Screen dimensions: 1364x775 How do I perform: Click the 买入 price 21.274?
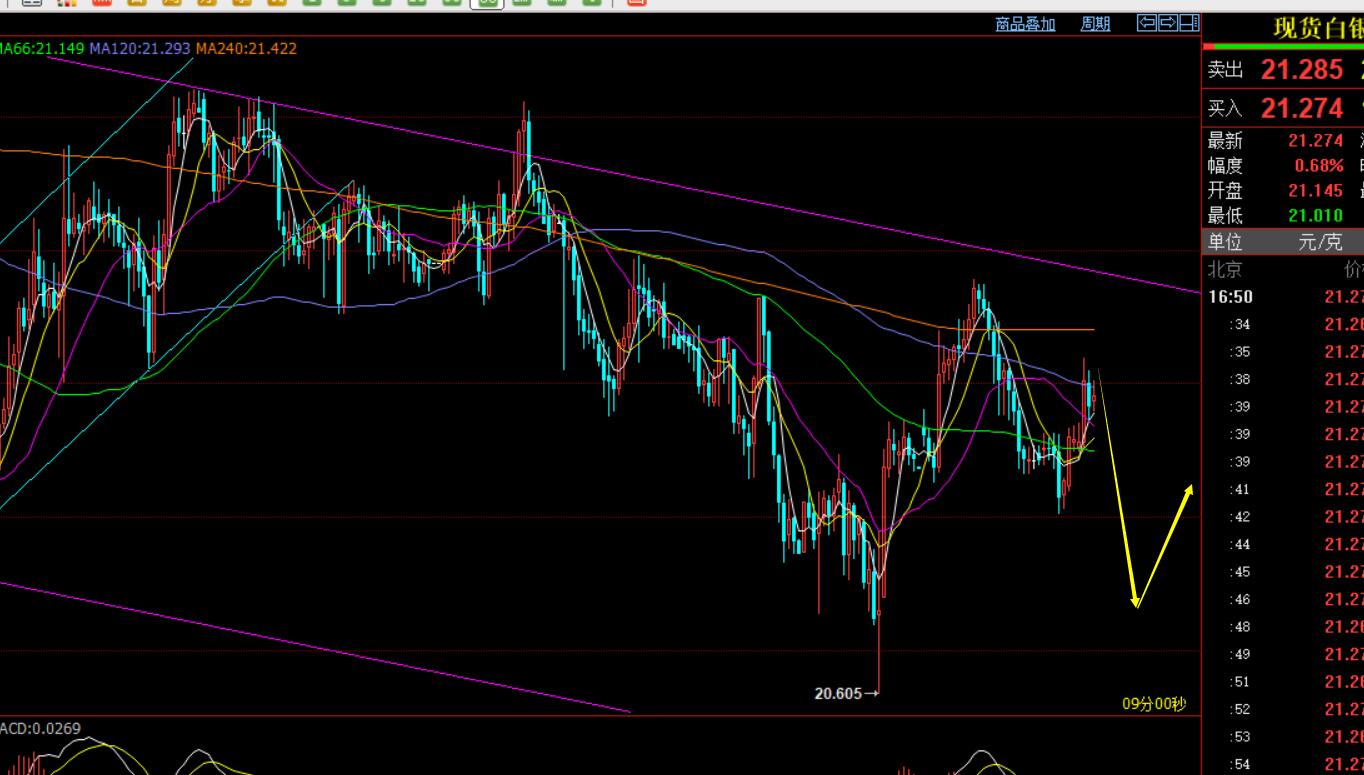[1302, 108]
